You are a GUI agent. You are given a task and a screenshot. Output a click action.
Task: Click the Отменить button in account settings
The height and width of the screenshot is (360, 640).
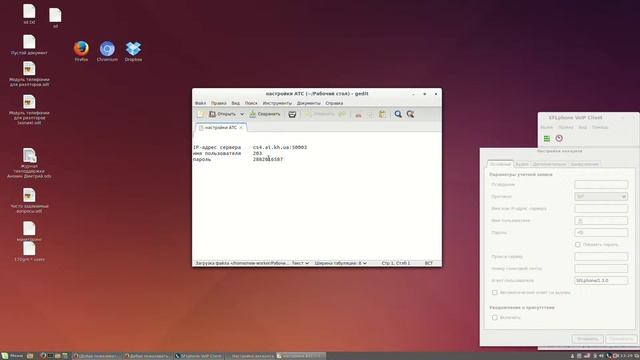587,339
